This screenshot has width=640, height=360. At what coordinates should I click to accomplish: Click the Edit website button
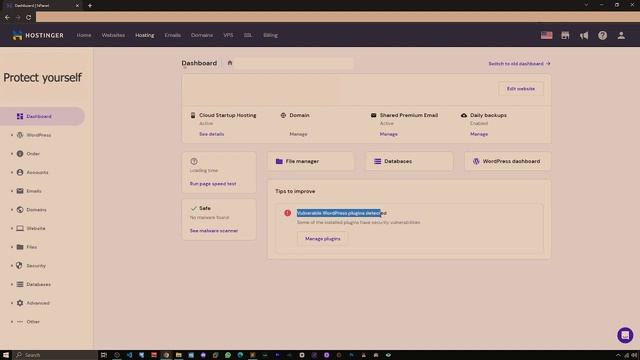(x=520, y=89)
